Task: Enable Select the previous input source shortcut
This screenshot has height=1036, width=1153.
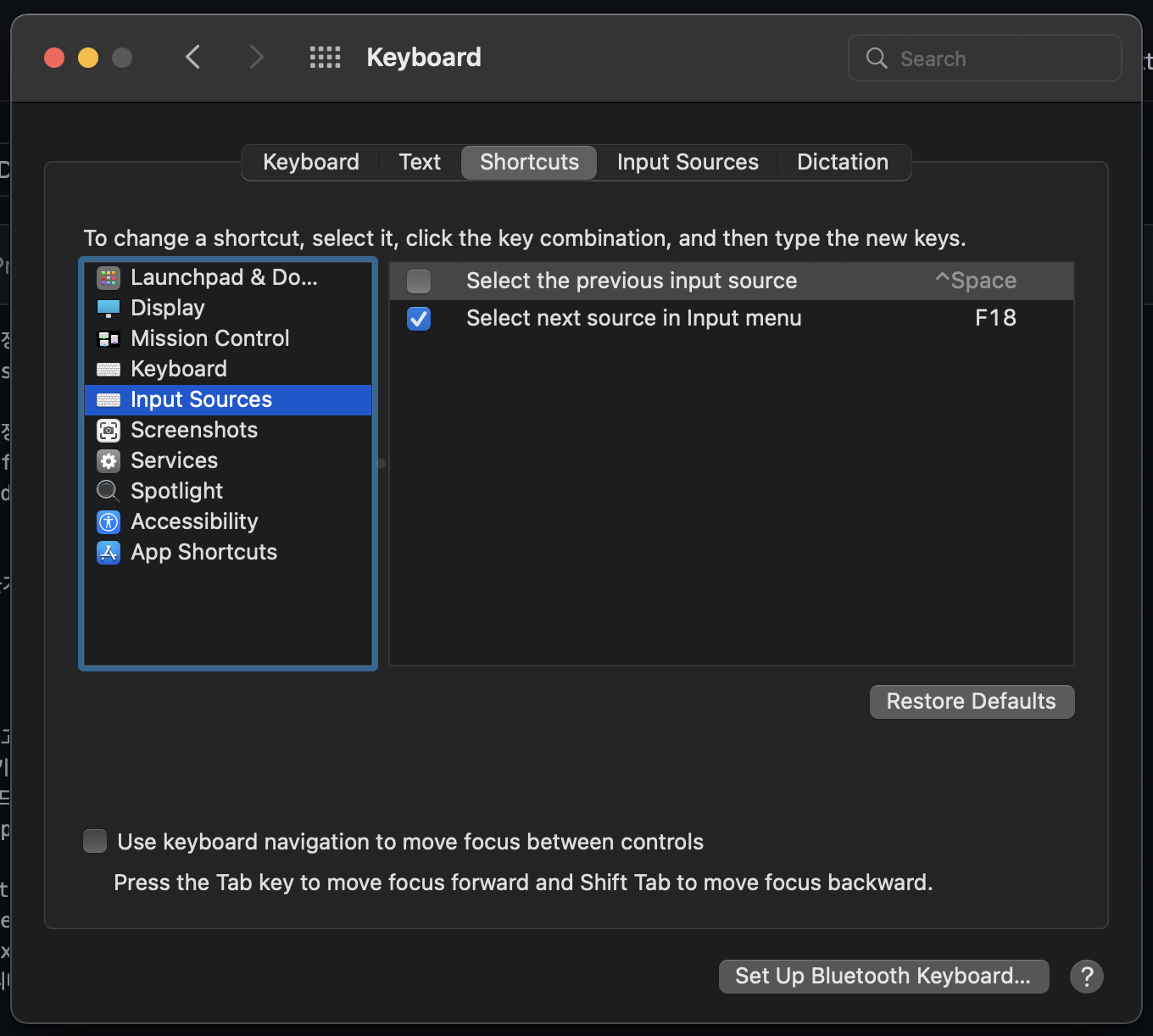Action: point(418,281)
